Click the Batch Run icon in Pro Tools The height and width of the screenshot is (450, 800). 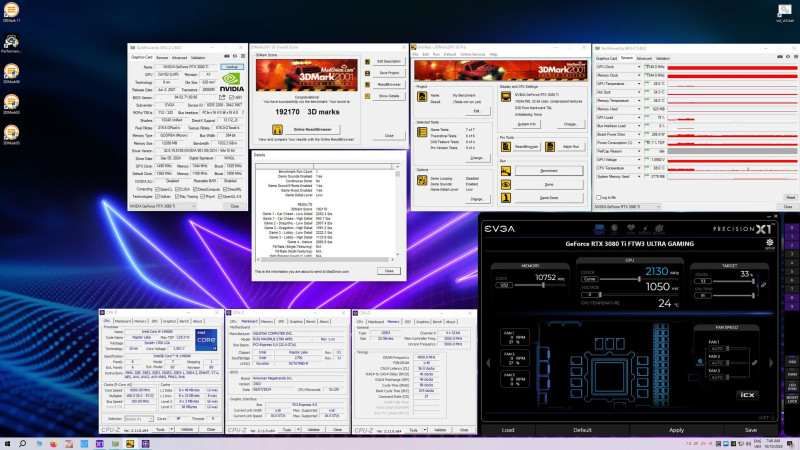[x=549, y=147]
